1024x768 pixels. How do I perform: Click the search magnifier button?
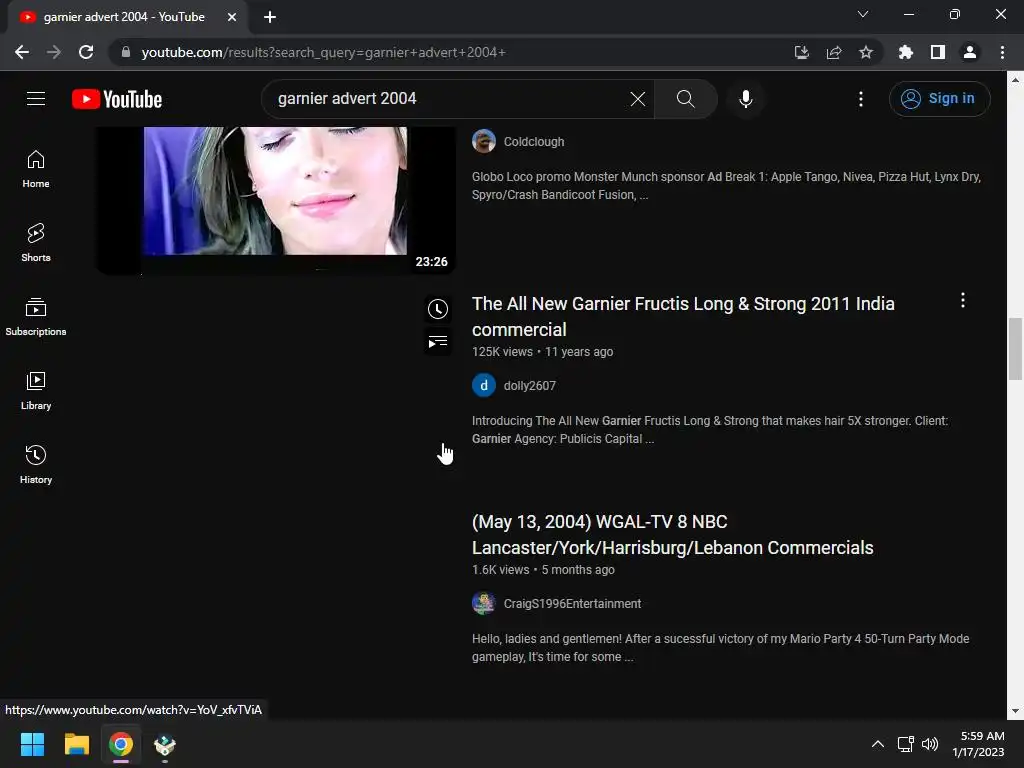coord(685,99)
